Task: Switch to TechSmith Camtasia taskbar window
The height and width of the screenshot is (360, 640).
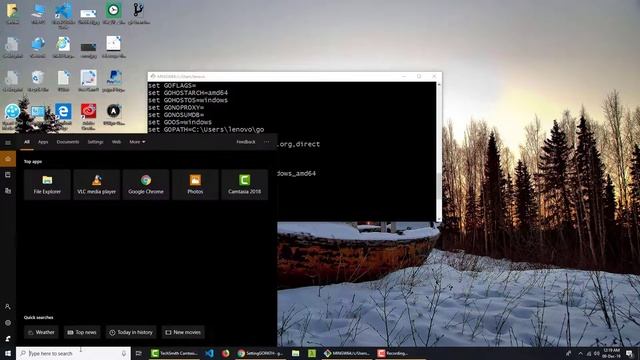Action: [175, 353]
